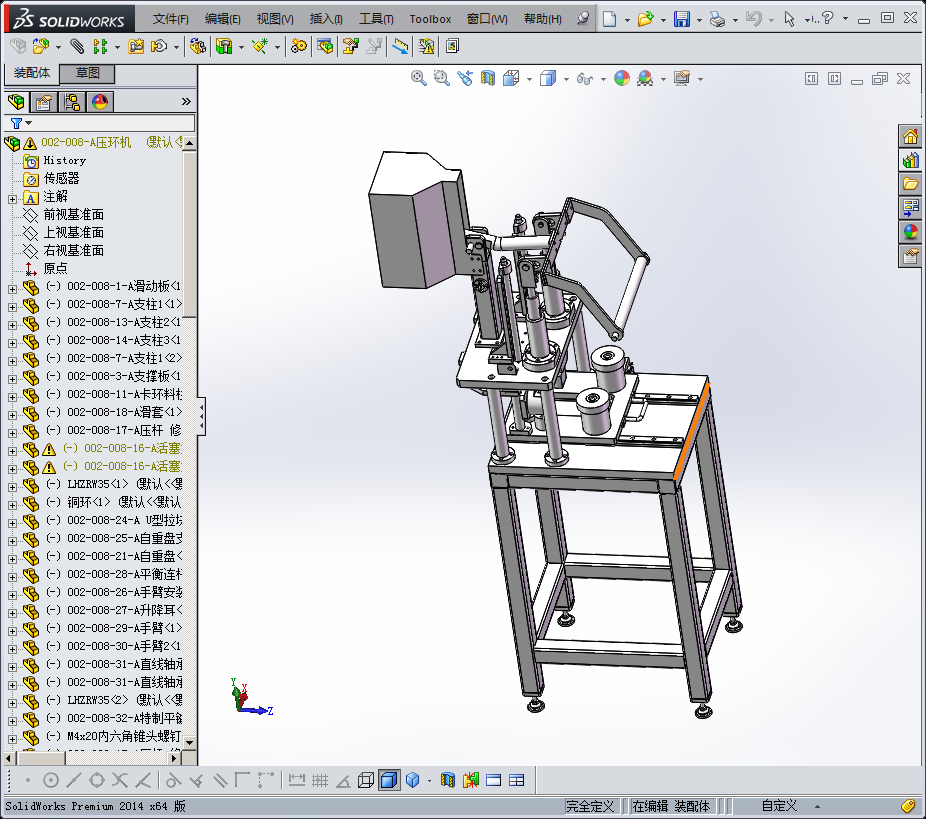926x819 pixels.
Task: Toggle the sketch grid display button
Action: coord(320,780)
